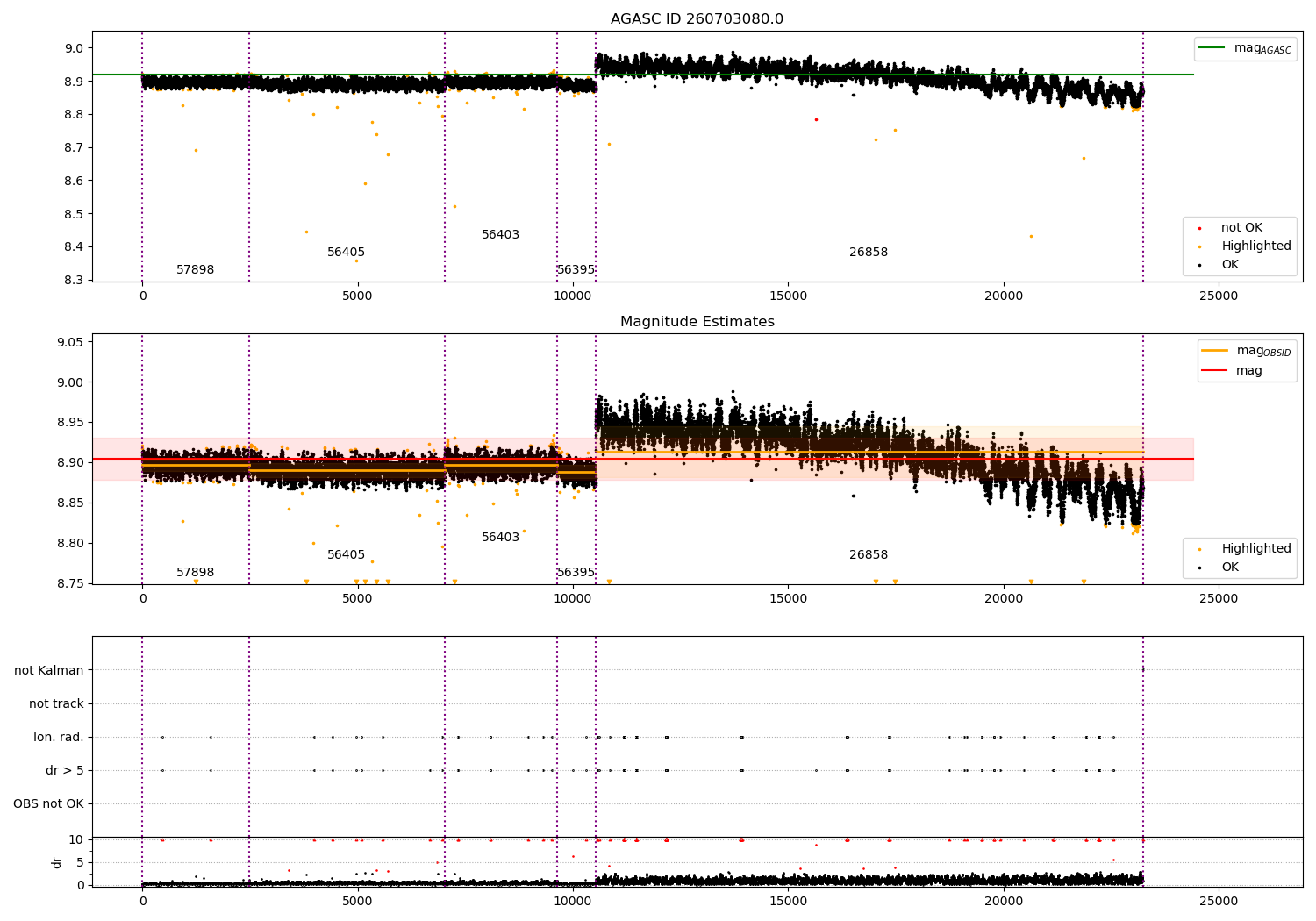Click y-tick 9.05 on Magnitude Estimates plot

pyautogui.click(x=72, y=343)
